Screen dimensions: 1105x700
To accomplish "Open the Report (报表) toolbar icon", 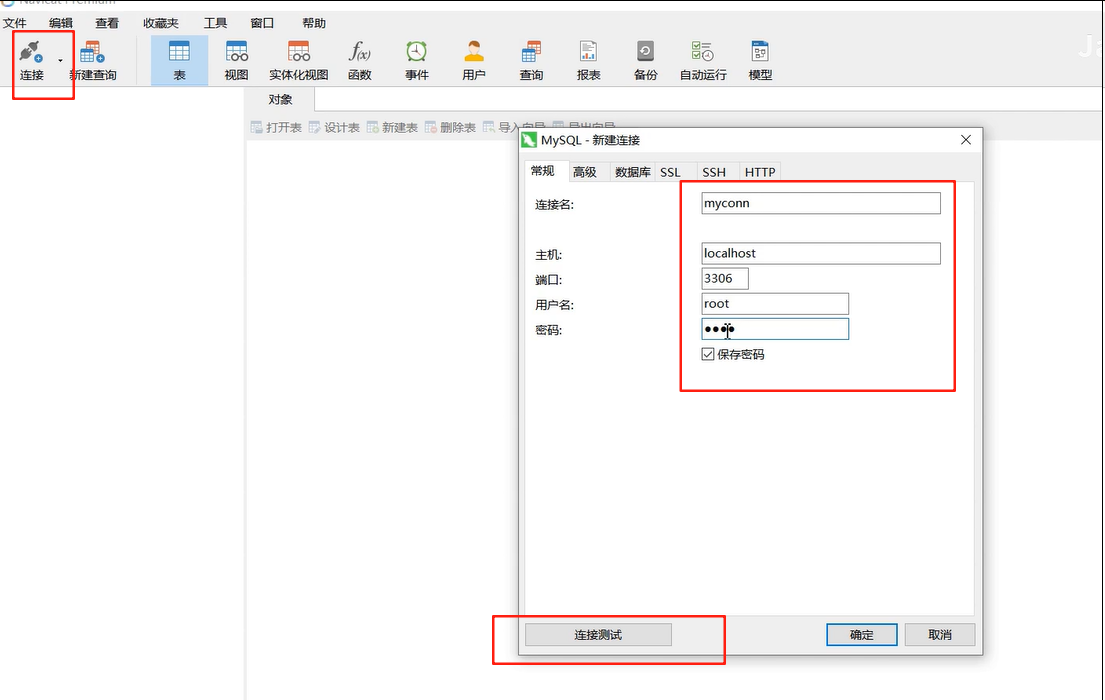I will click(x=588, y=61).
